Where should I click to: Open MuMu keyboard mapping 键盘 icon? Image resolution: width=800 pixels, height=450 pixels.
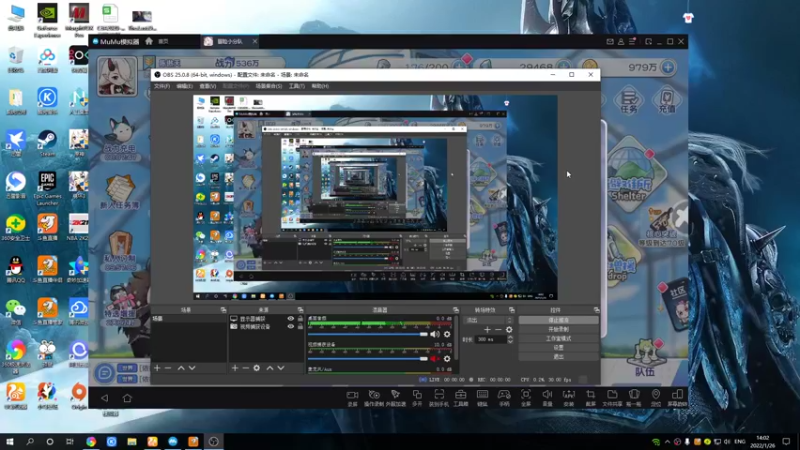coord(482,398)
